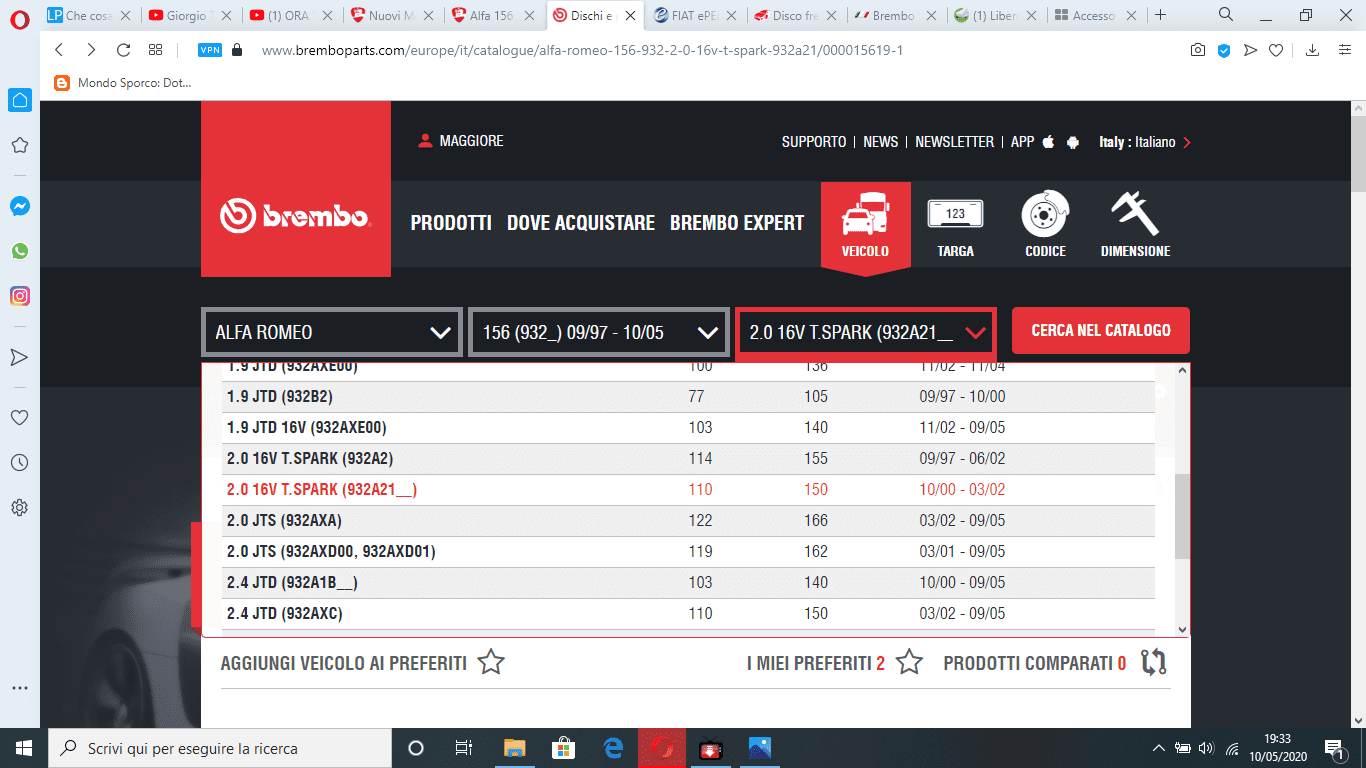
Task: Select 2.0 JTS (932AXD00, 932AXD01) row
Action: [x=688, y=552]
